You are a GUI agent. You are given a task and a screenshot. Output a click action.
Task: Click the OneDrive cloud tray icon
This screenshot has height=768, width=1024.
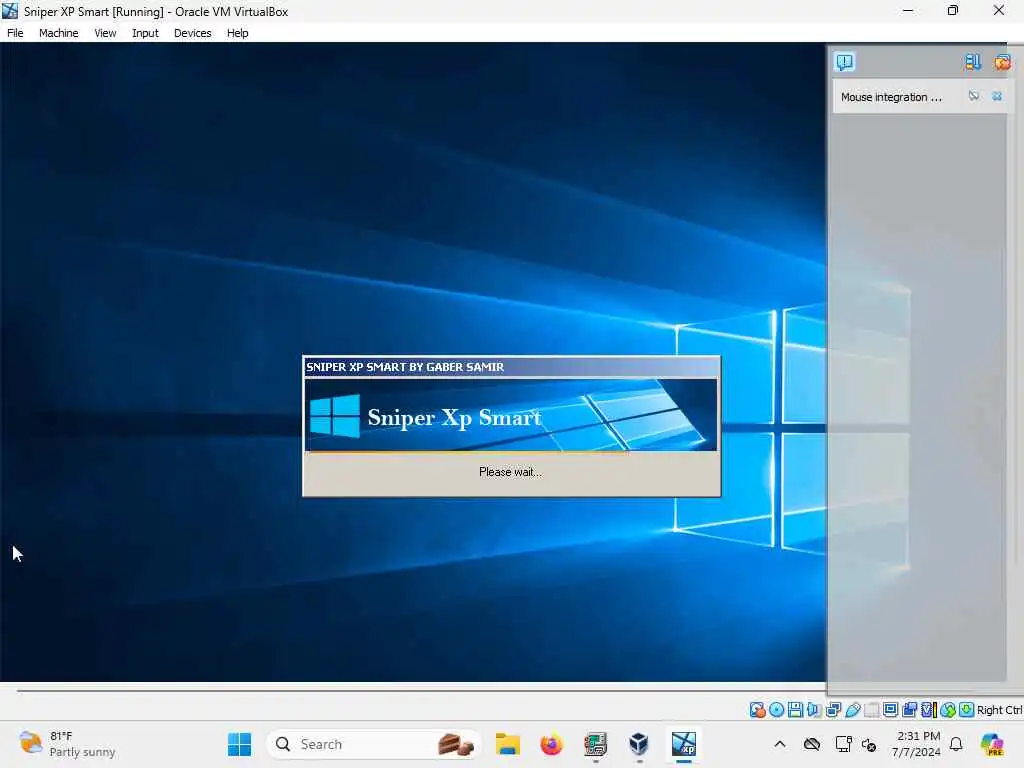click(x=812, y=744)
